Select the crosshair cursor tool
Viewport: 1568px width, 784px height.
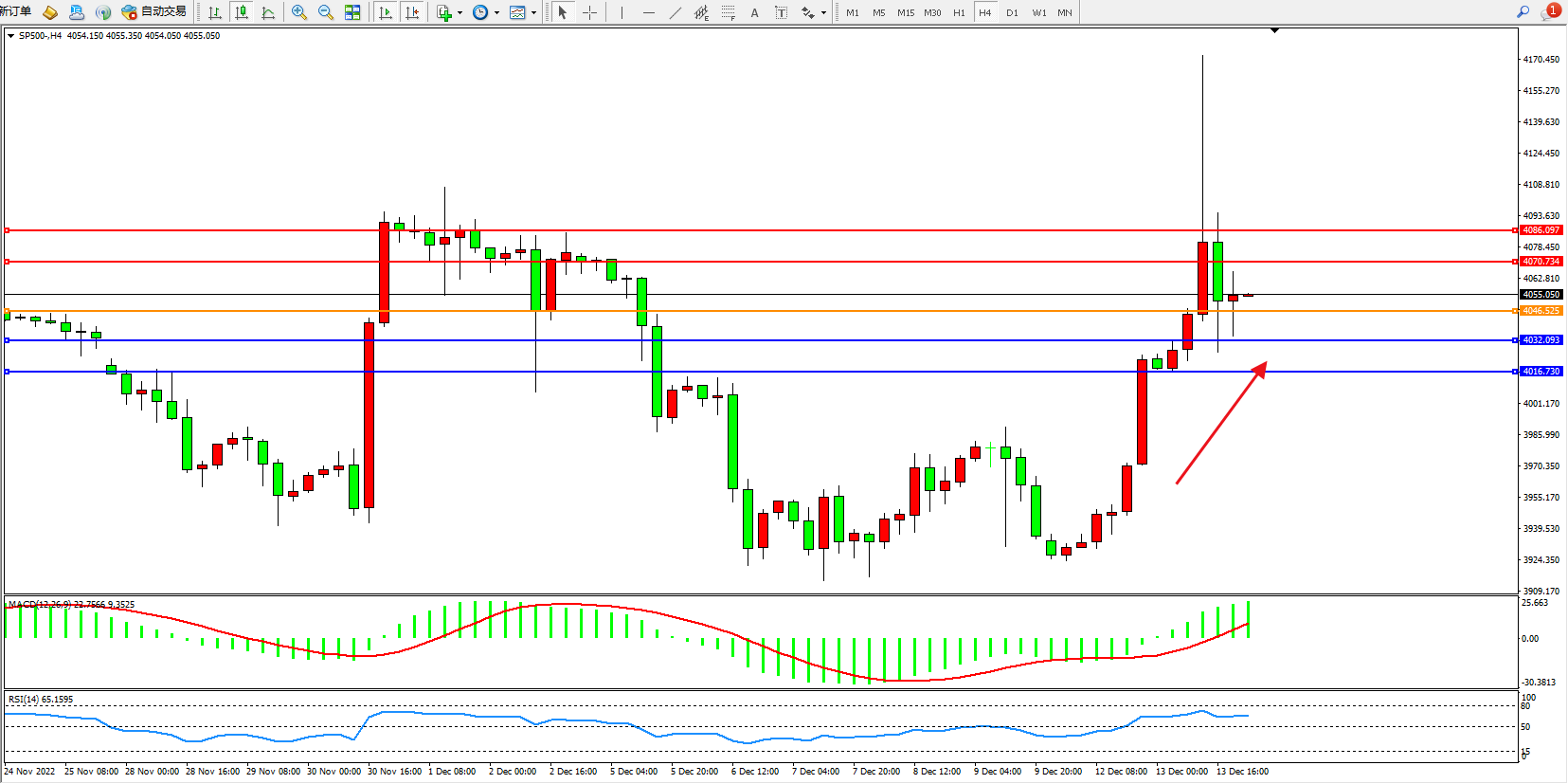589,12
